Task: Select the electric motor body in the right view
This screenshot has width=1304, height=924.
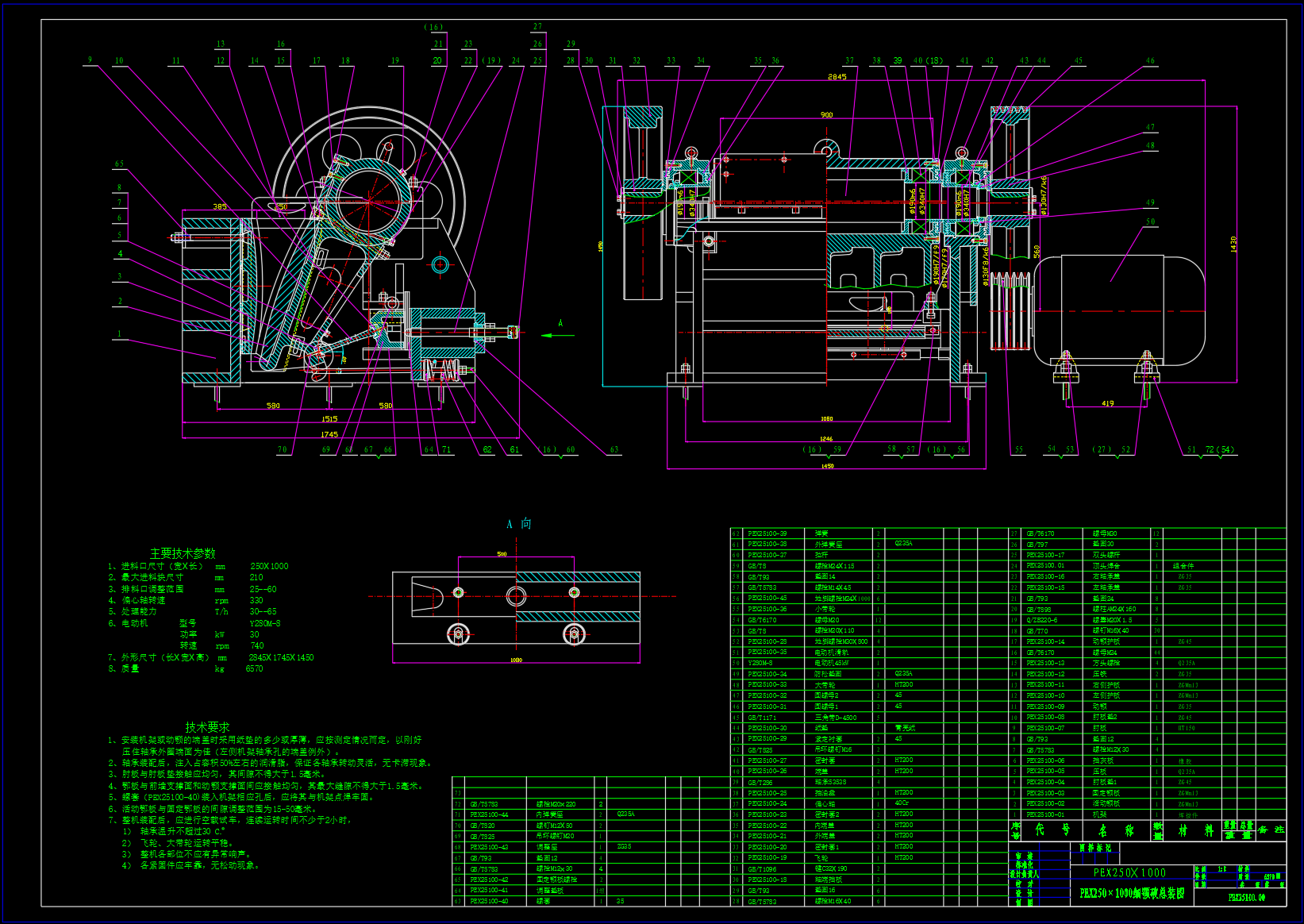Action: point(1120,310)
